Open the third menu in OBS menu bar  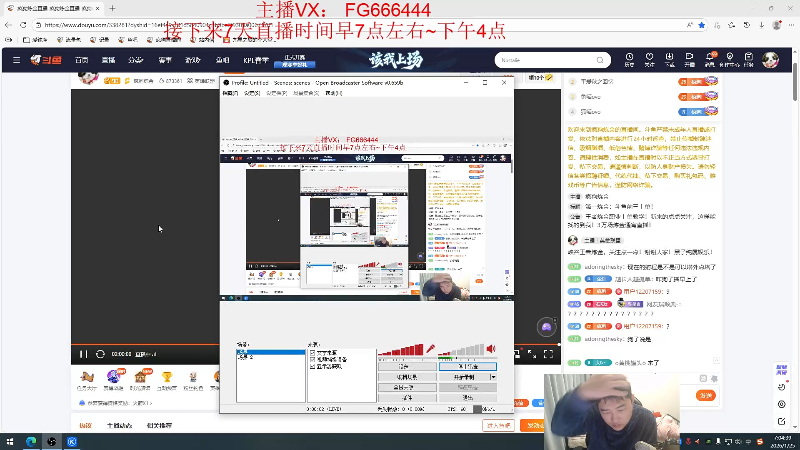coord(276,93)
